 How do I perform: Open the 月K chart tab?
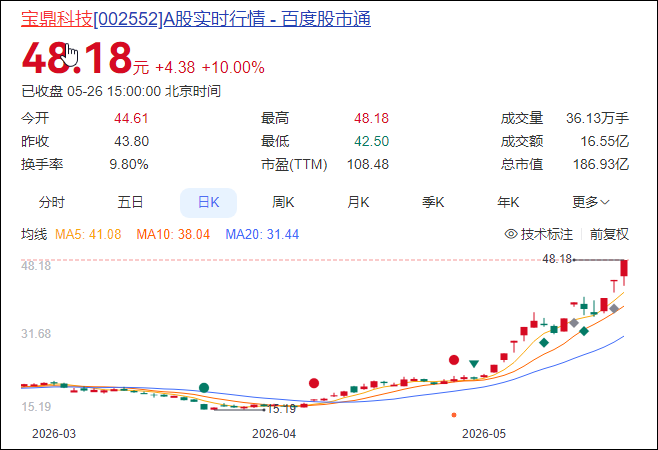pos(358,203)
